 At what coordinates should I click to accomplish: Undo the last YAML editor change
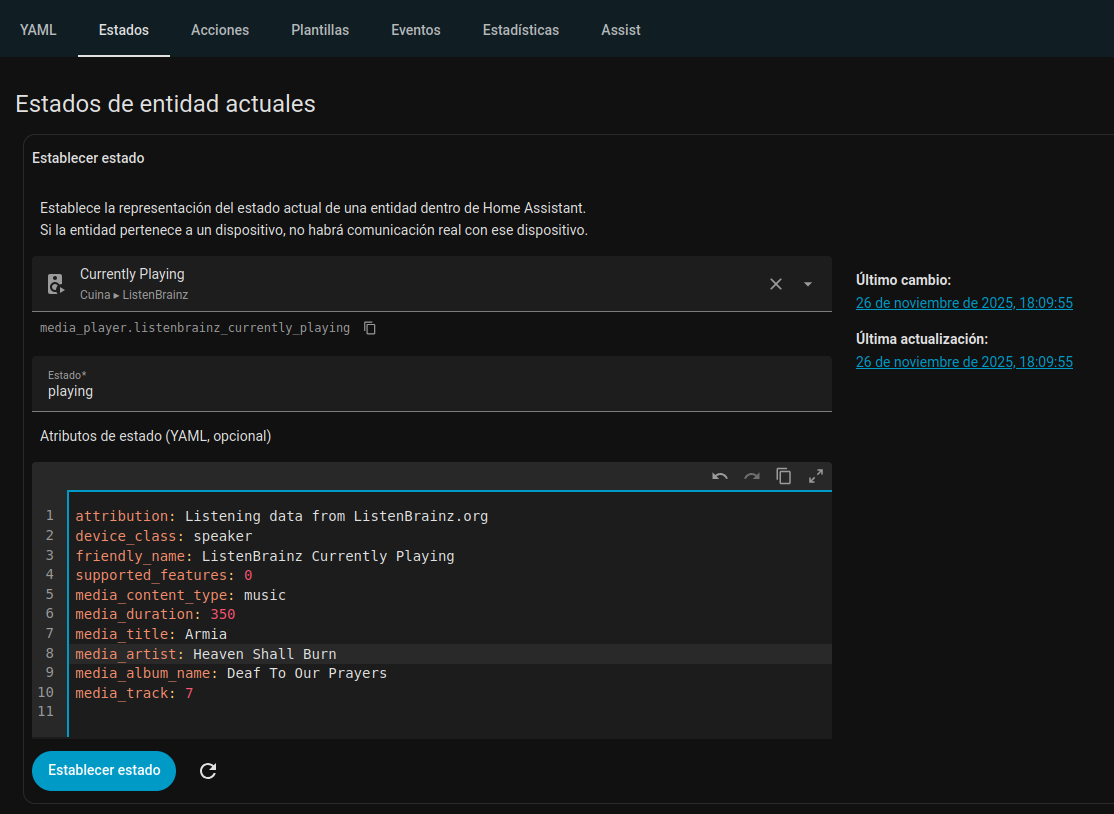[720, 476]
